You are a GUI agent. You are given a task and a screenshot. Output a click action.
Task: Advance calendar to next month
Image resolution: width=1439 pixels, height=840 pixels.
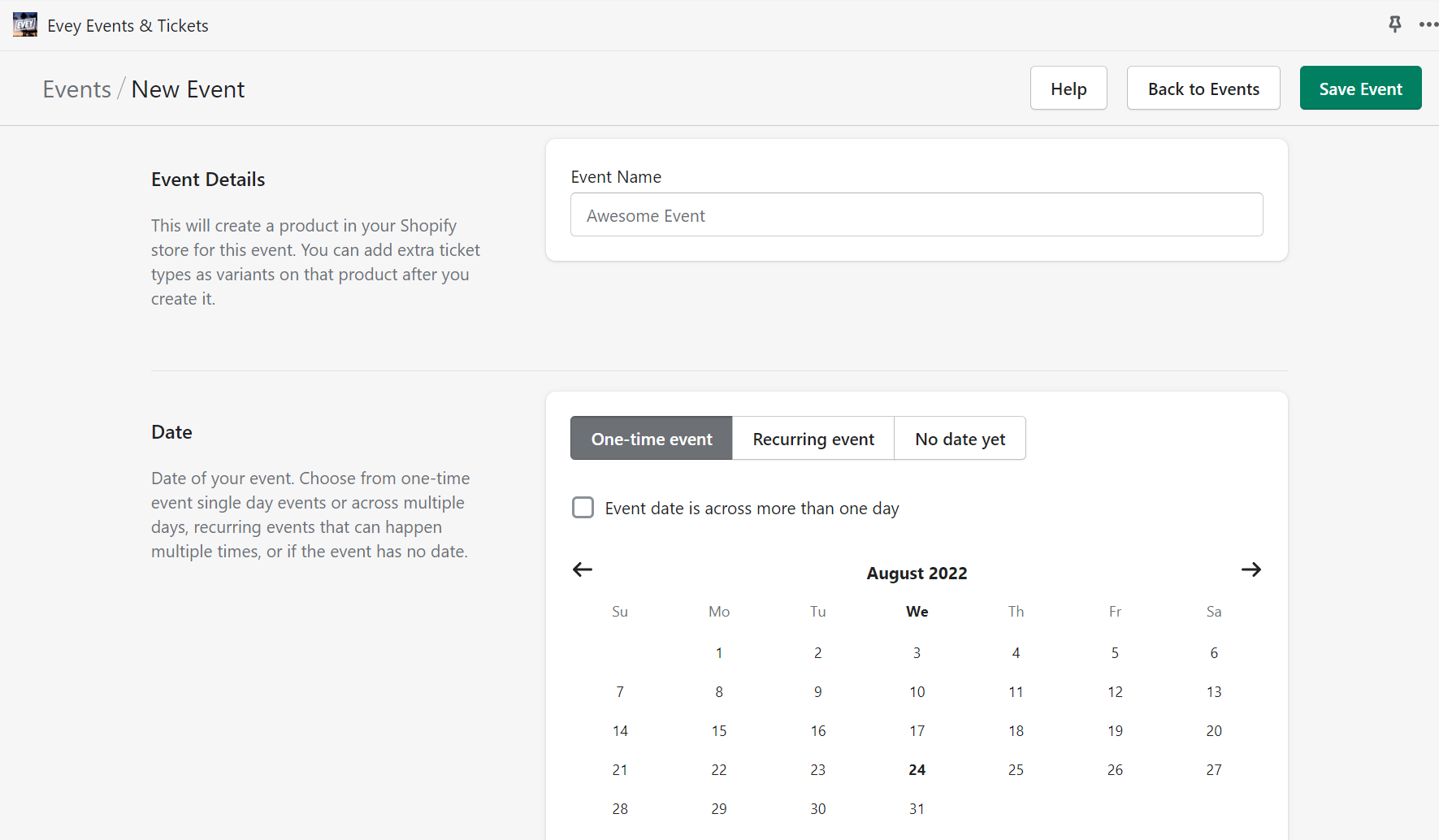1250,569
